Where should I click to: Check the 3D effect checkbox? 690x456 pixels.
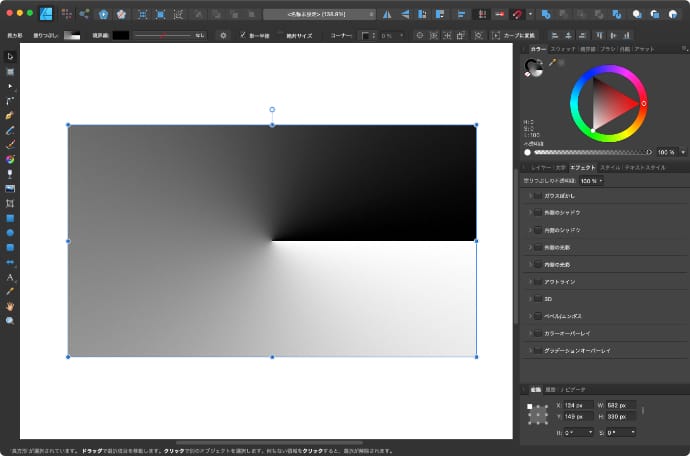pos(538,299)
